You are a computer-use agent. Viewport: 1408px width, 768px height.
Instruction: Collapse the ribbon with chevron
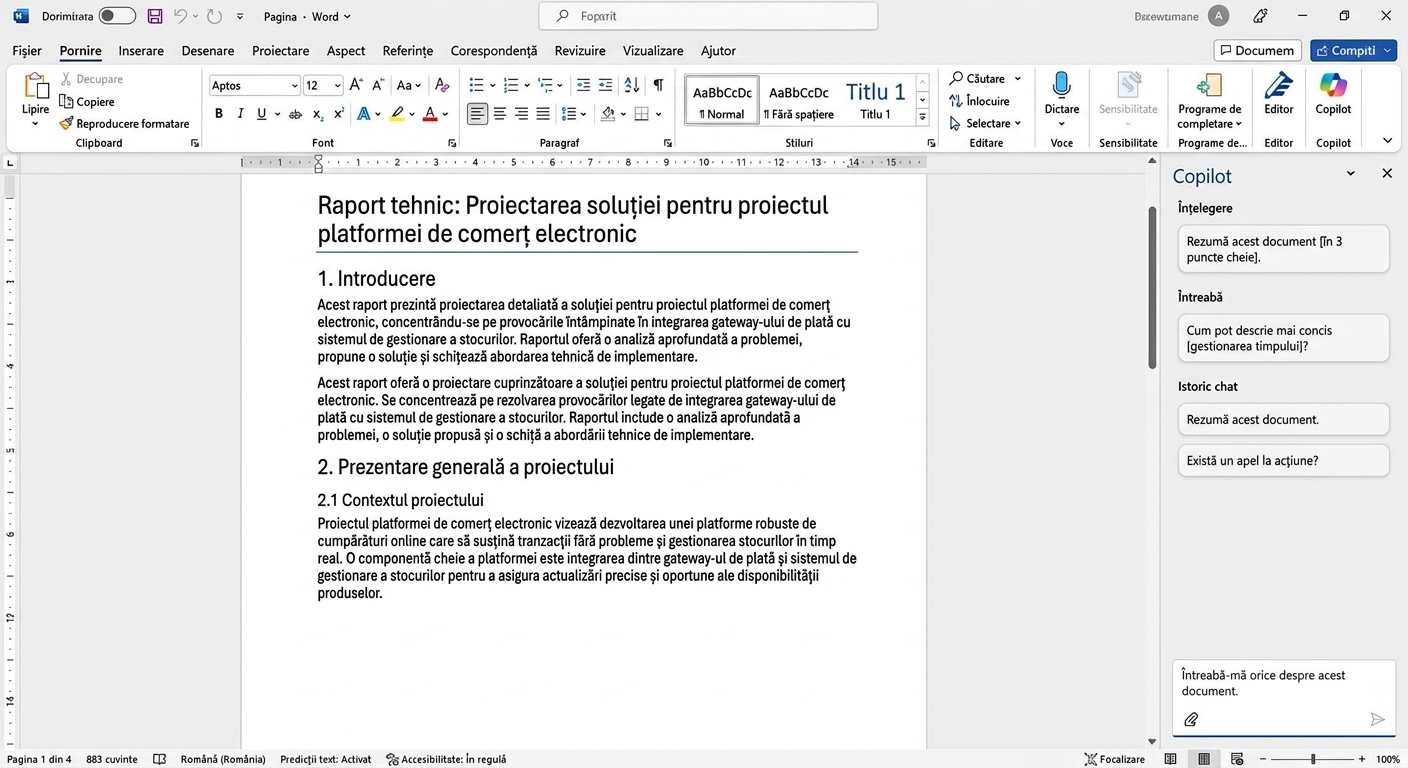[1387, 141]
